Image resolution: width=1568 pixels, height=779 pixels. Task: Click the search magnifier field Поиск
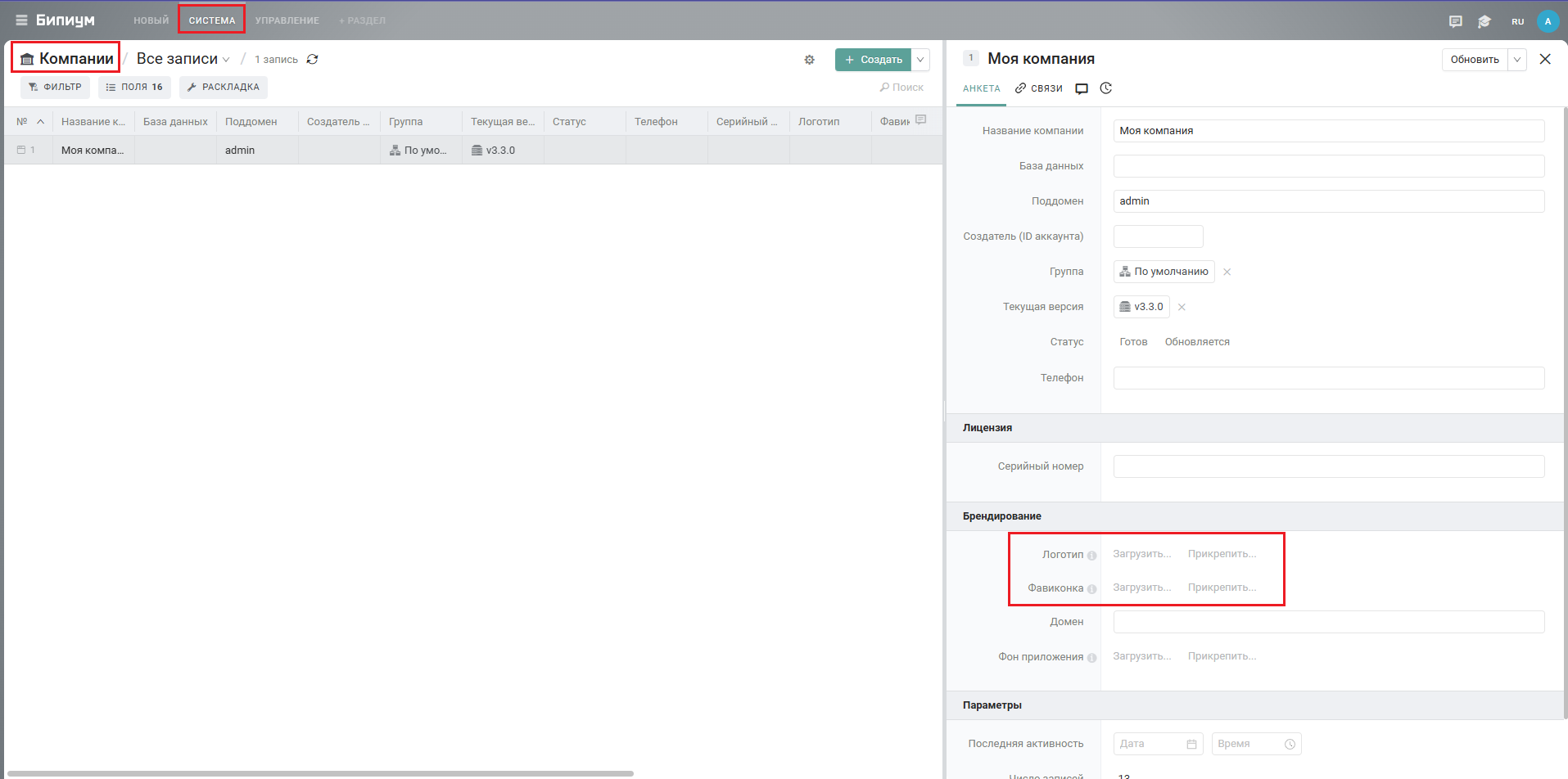(x=901, y=87)
